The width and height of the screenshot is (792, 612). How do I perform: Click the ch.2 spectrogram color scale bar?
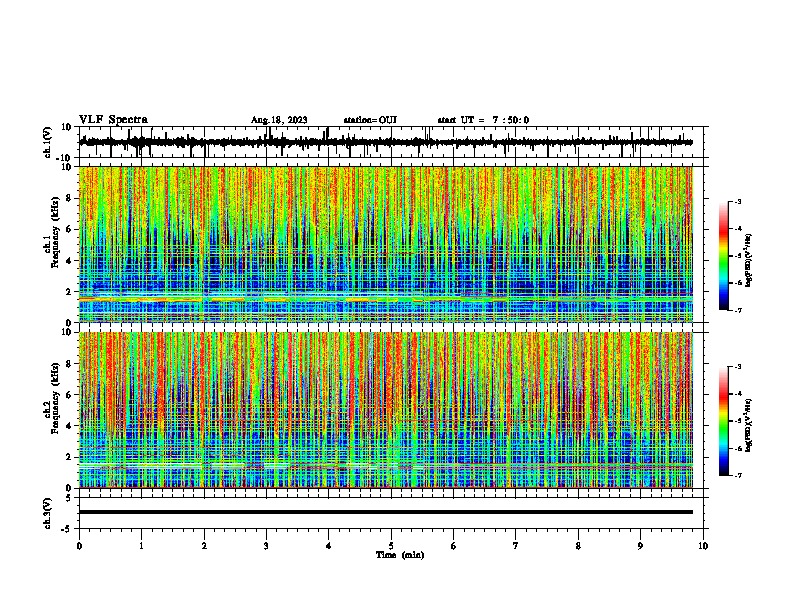click(723, 421)
